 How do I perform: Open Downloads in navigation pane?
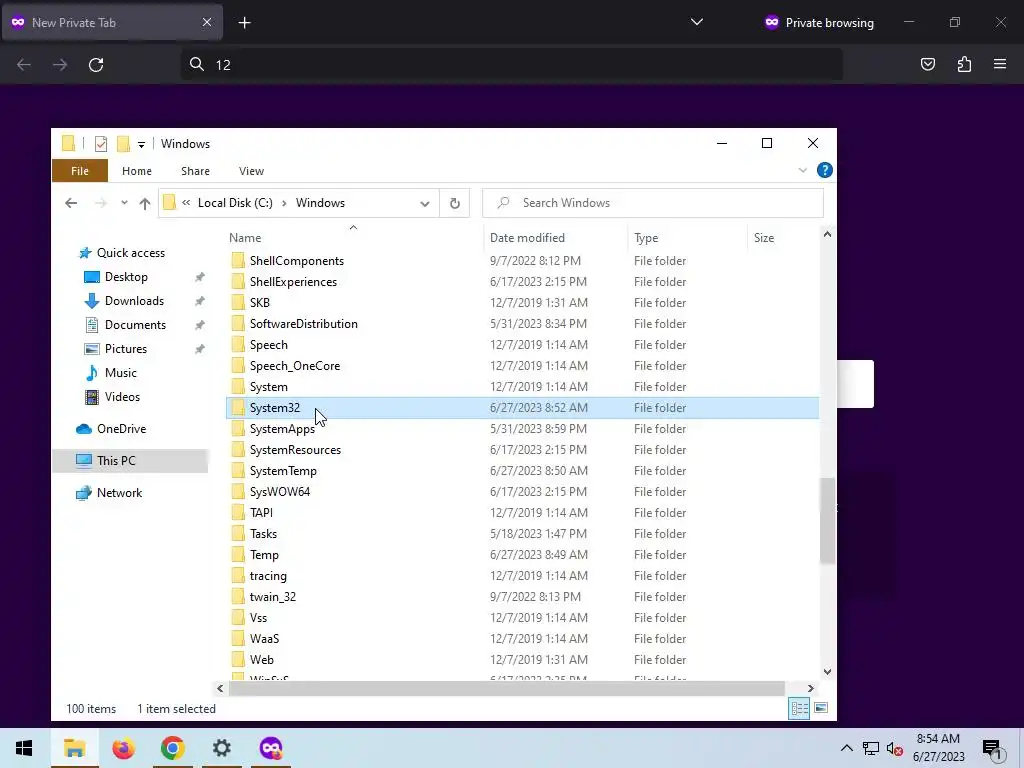[134, 301]
